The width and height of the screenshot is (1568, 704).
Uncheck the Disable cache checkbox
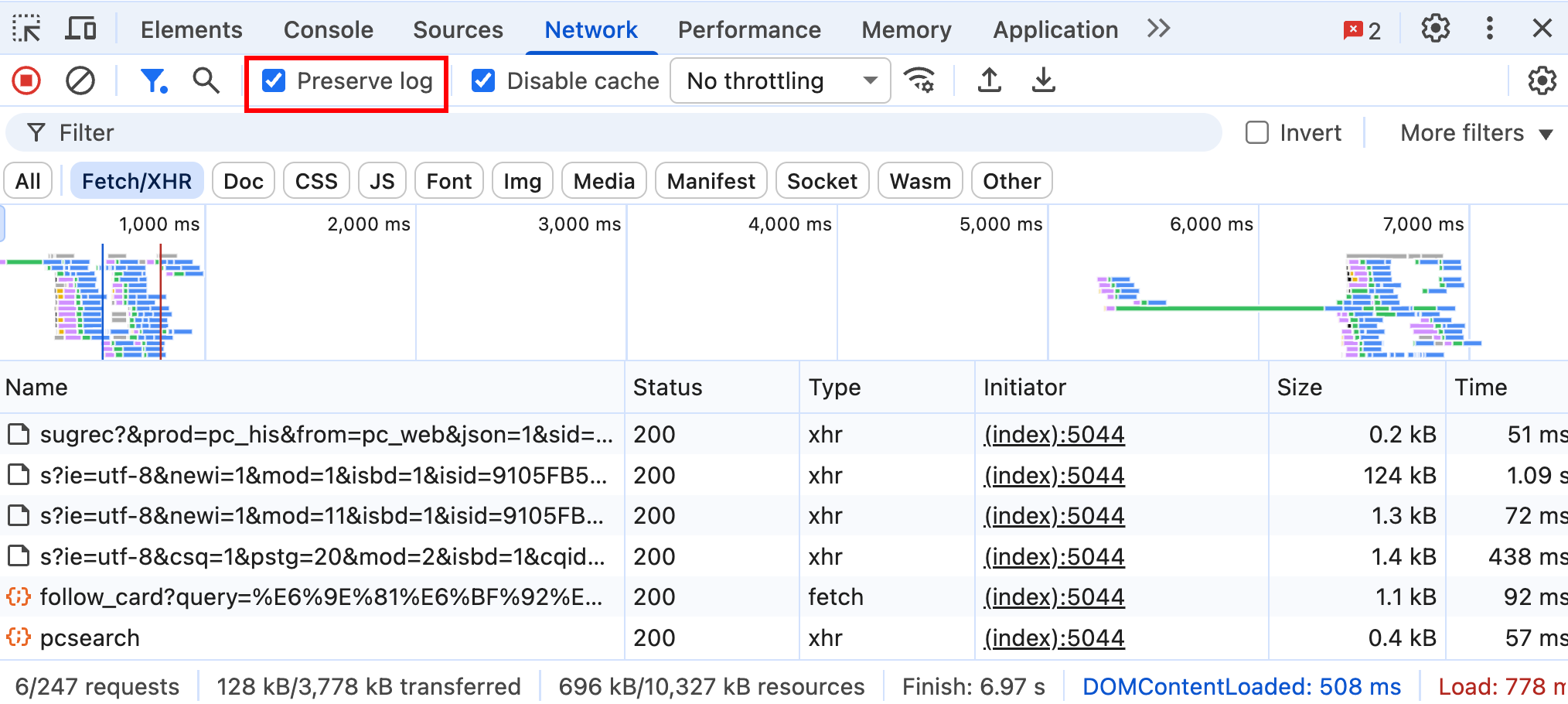click(484, 80)
